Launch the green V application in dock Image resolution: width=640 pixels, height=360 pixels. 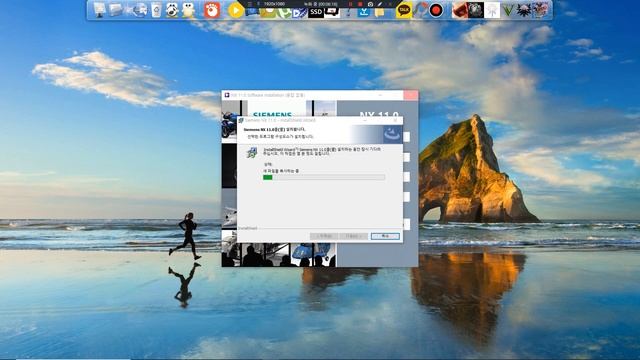pyautogui.click(x=508, y=10)
